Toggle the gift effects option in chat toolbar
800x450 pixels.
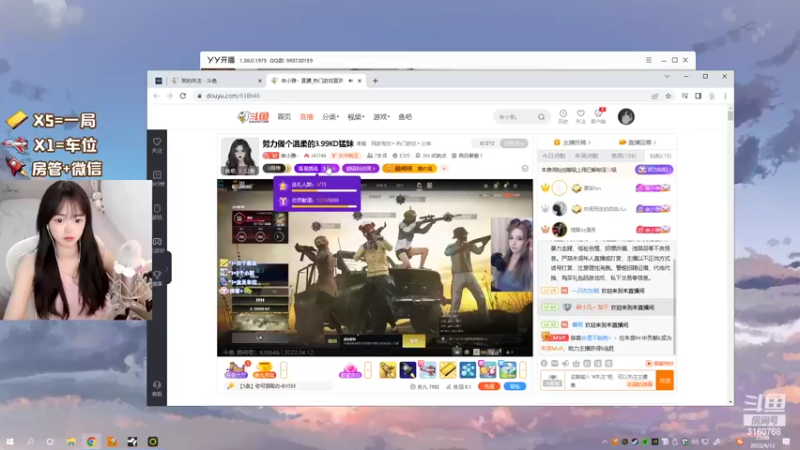click(660, 363)
